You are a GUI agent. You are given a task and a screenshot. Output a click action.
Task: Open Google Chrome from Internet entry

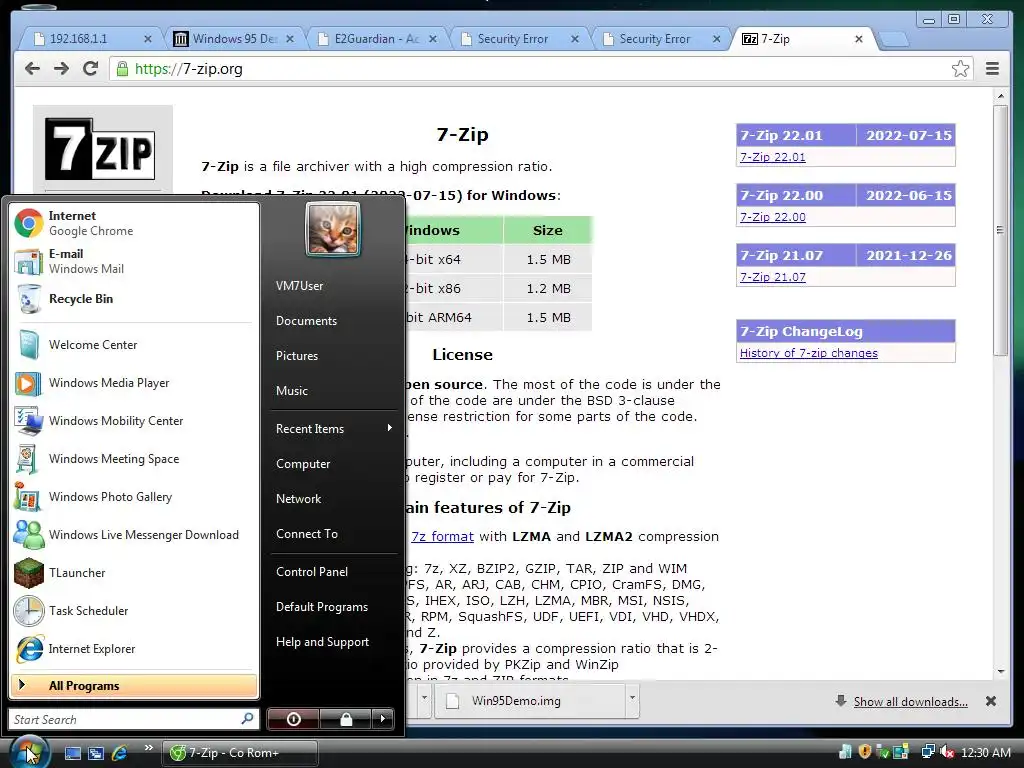(x=133, y=223)
